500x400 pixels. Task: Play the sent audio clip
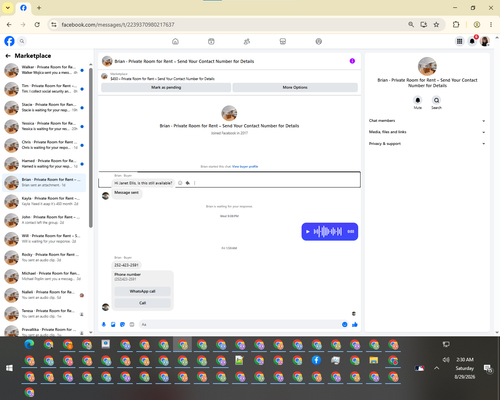(308, 232)
